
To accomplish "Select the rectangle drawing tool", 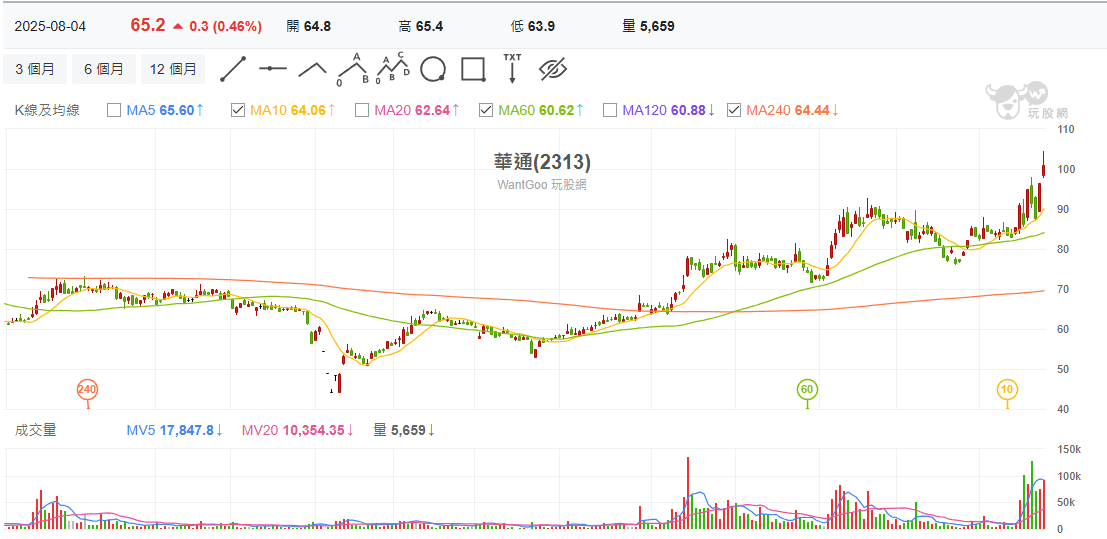I will (x=472, y=69).
